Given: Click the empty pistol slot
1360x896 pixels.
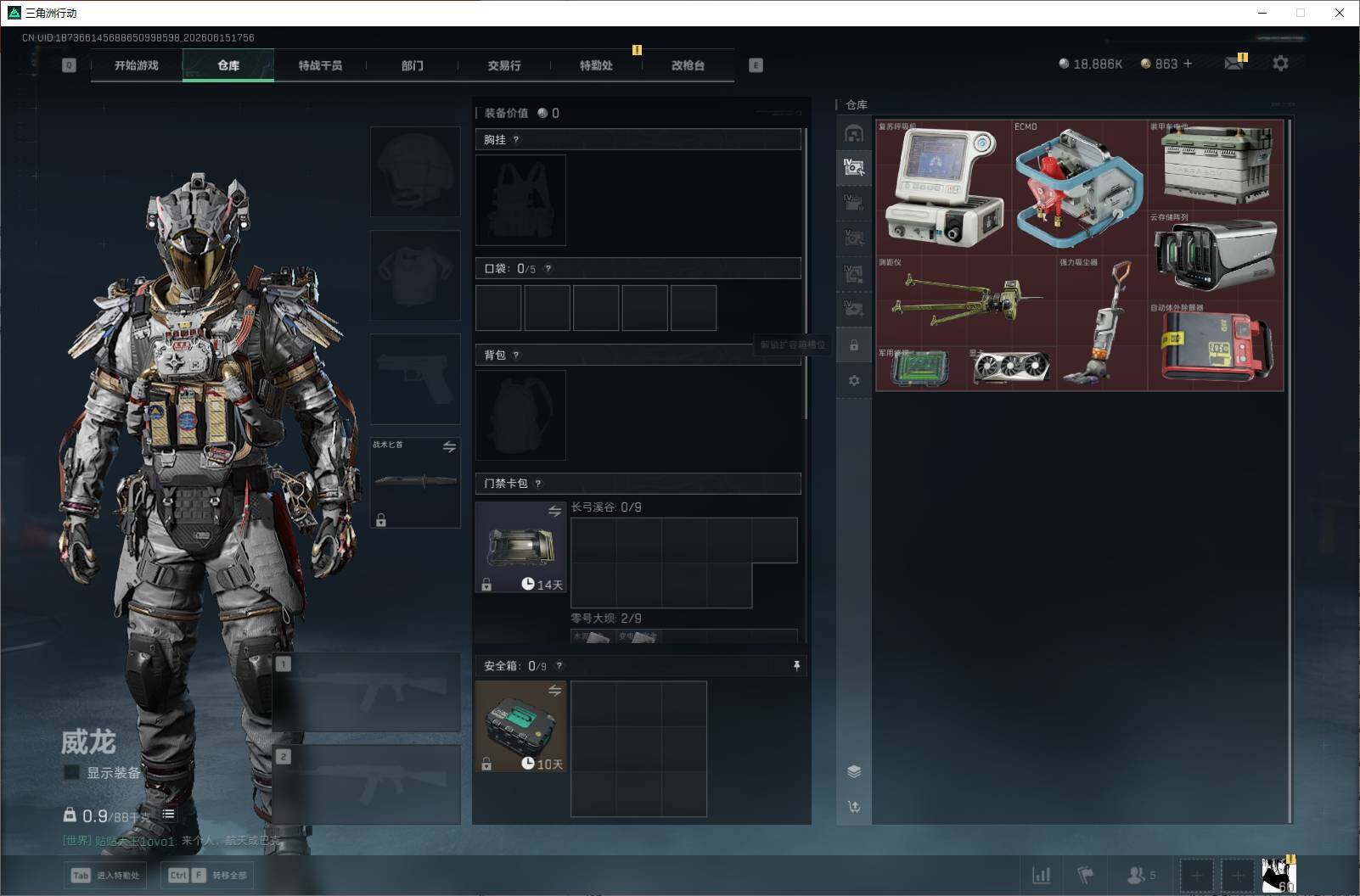Looking at the screenshot, I should [415, 378].
